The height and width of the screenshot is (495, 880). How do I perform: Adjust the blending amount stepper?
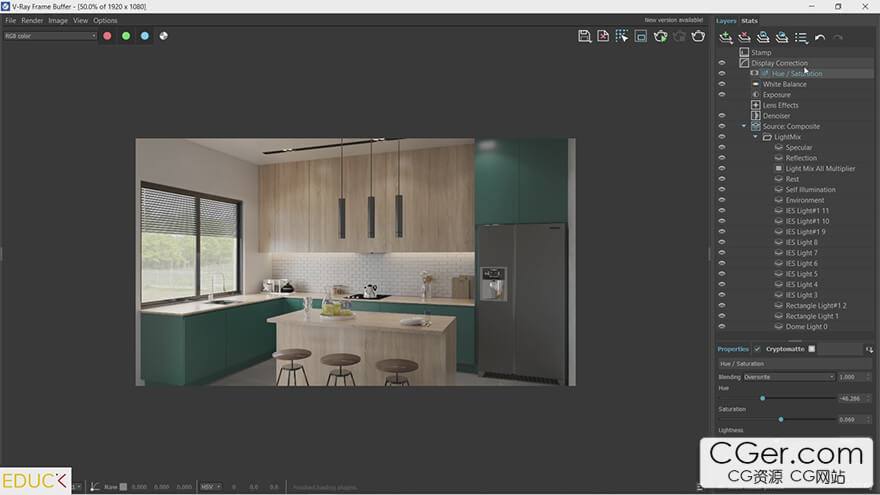[x=869, y=377]
